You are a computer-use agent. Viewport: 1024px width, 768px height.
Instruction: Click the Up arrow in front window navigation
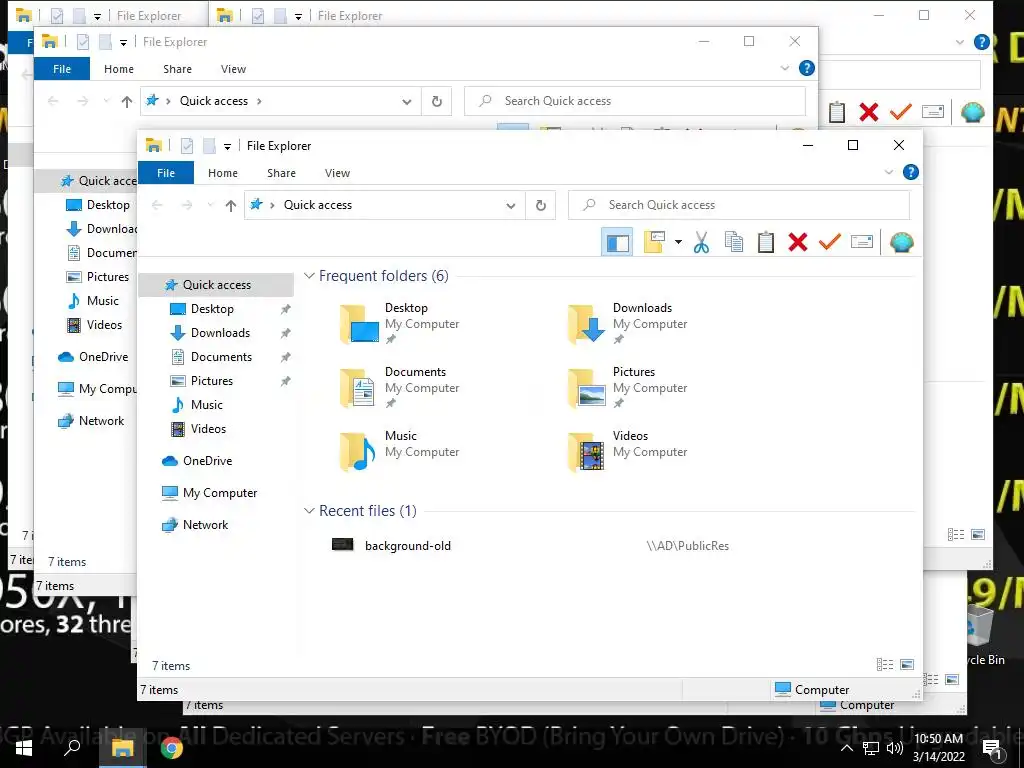point(231,206)
